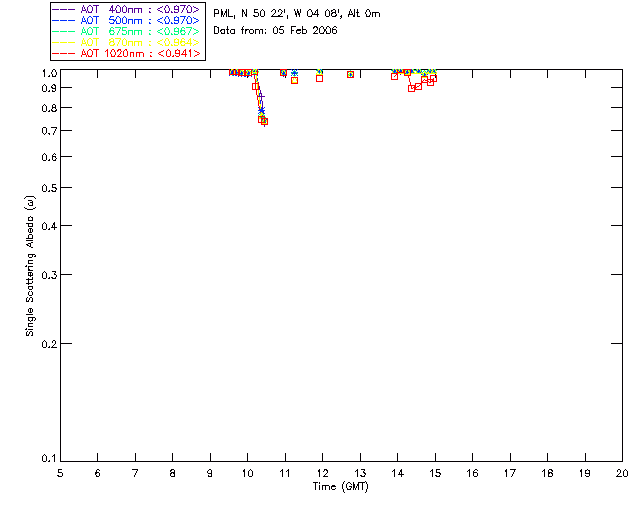Click y-axis tick label 0.3
The width and height of the screenshot is (640, 512).
click(49, 275)
